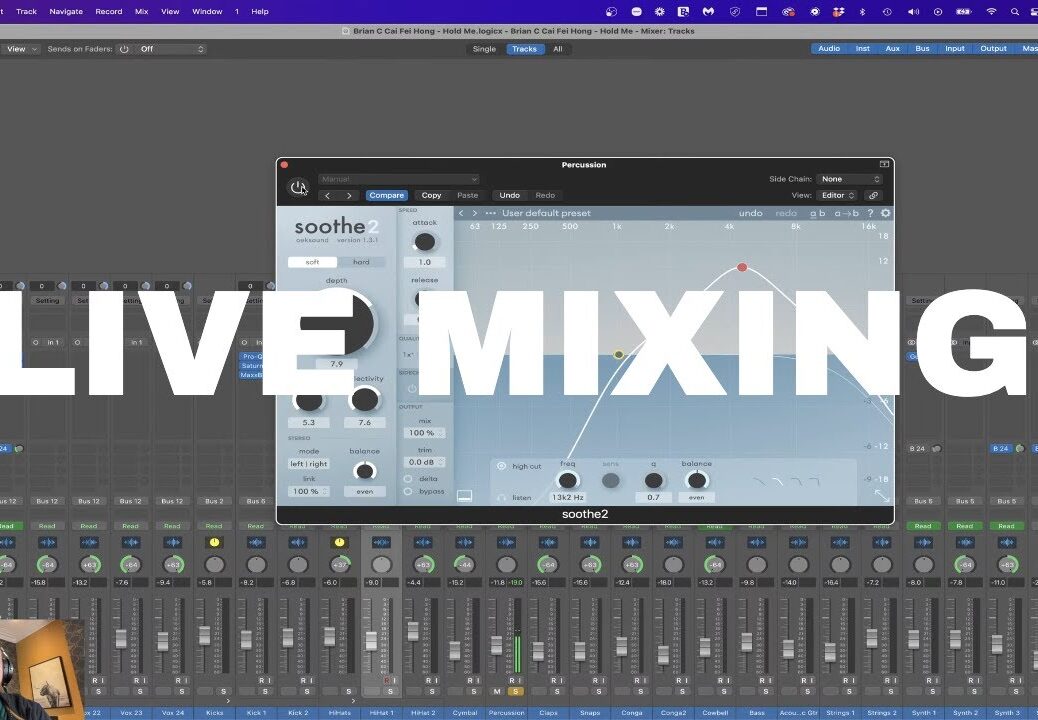Select the first high-cut slope shape

(760, 482)
